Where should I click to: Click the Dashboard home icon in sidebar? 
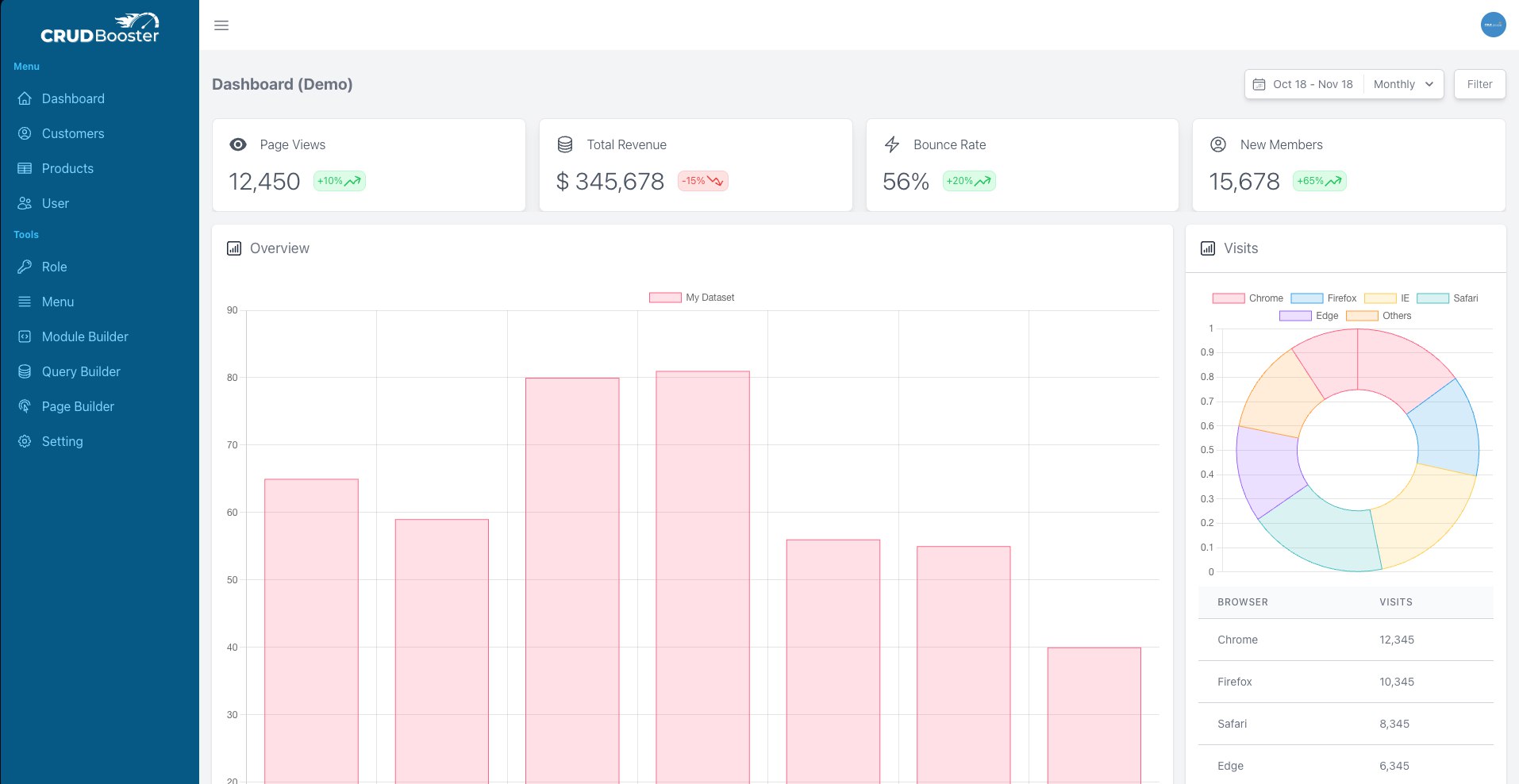click(25, 98)
